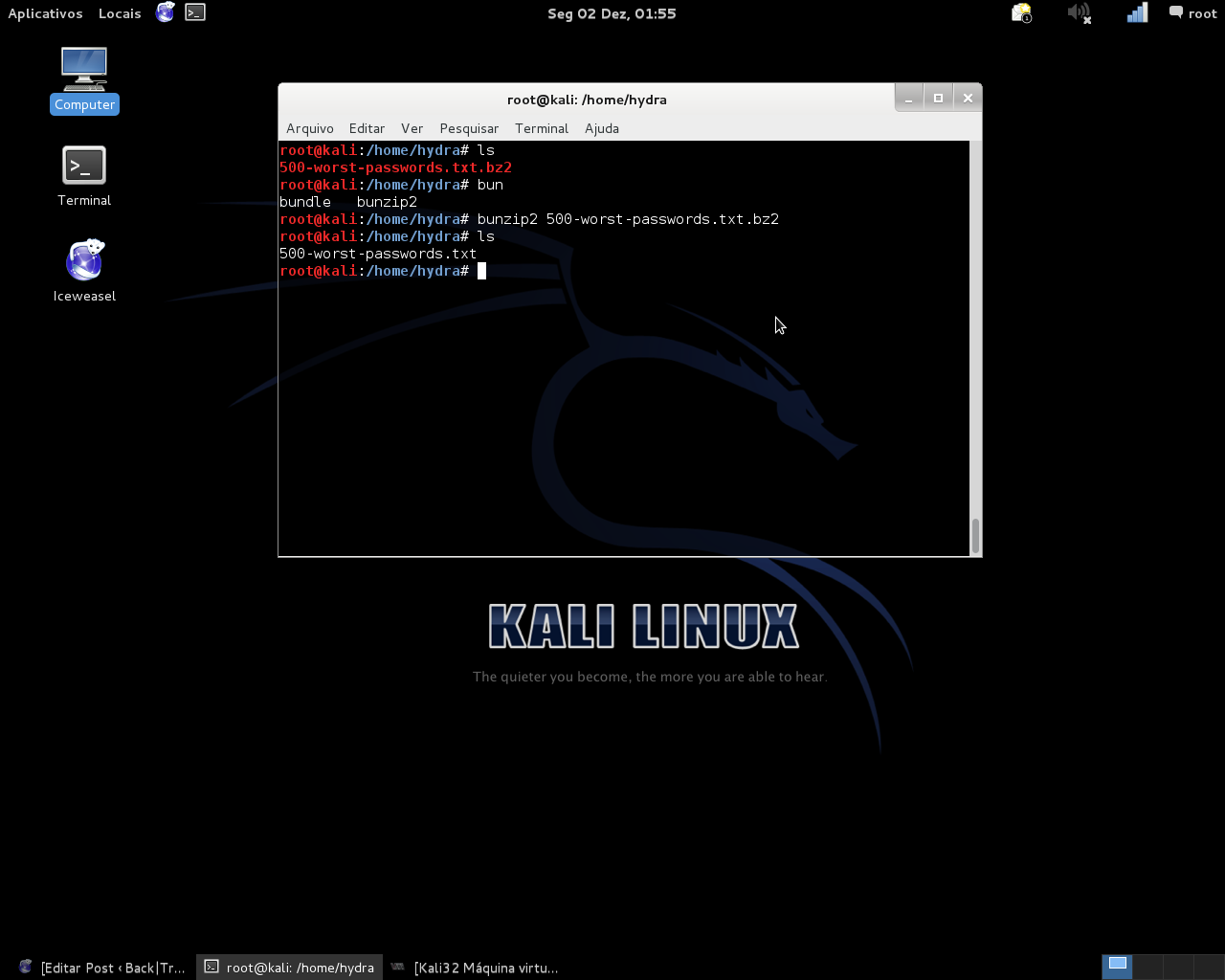Click the terminal cursor at the last prompt
The width and height of the screenshot is (1225, 980).
(481, 271)
